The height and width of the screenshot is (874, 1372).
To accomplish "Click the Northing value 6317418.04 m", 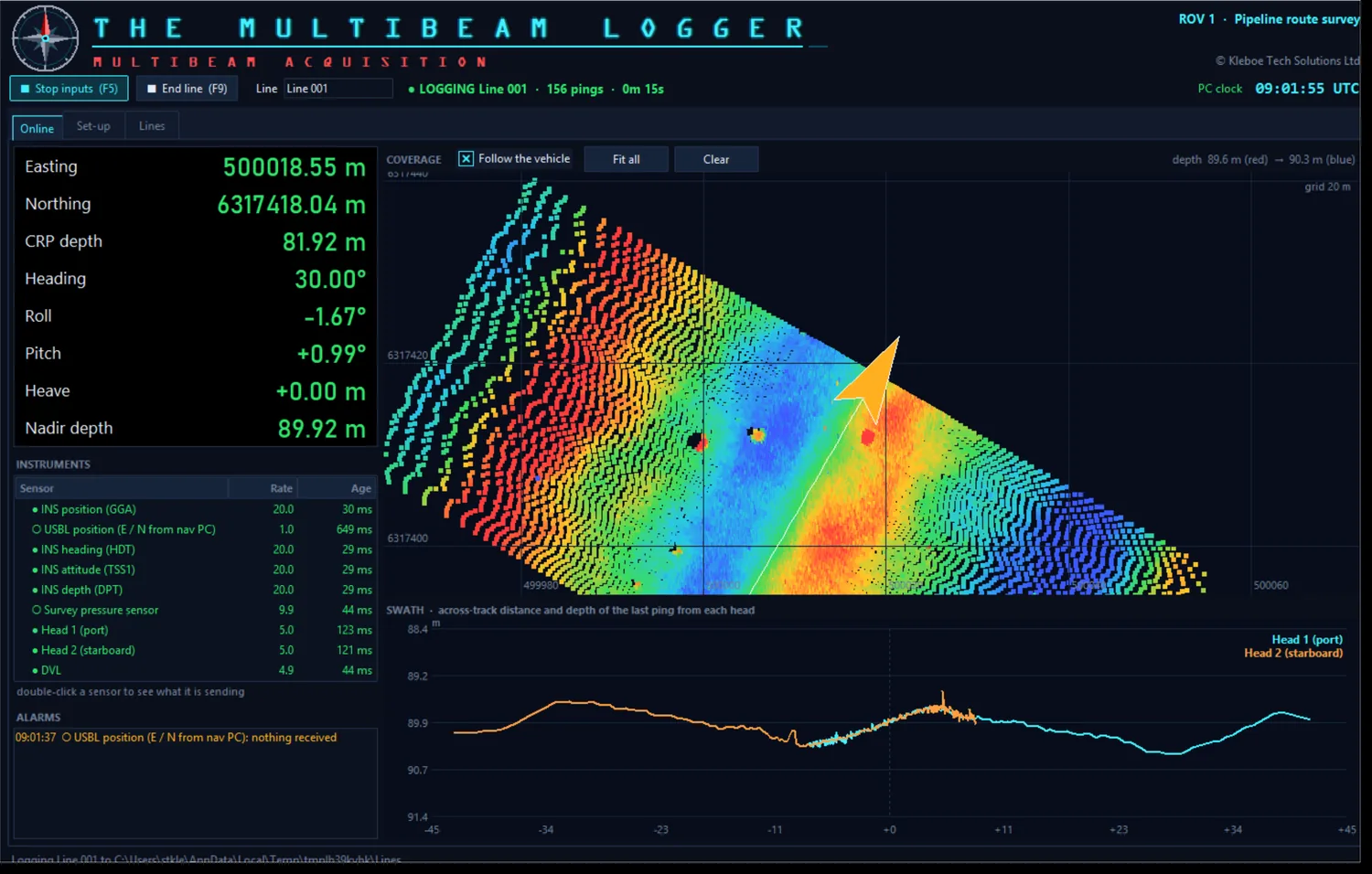I will [x=292, y=205].
